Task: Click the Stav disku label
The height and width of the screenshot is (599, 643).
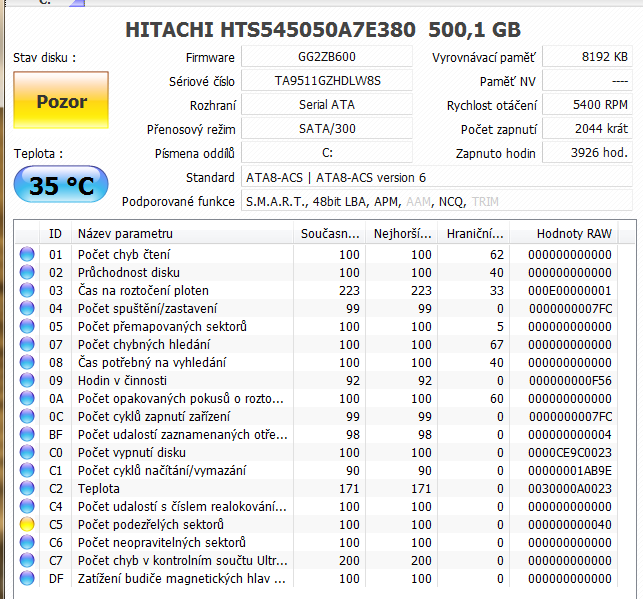Action: click(44, 58)
